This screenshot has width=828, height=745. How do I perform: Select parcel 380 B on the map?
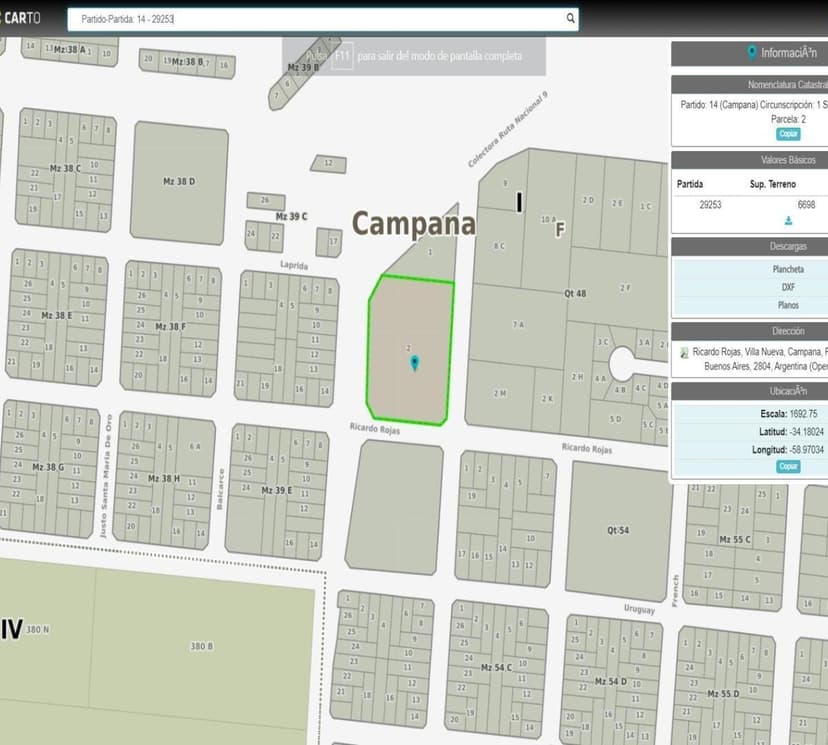(x=200, y=647)
